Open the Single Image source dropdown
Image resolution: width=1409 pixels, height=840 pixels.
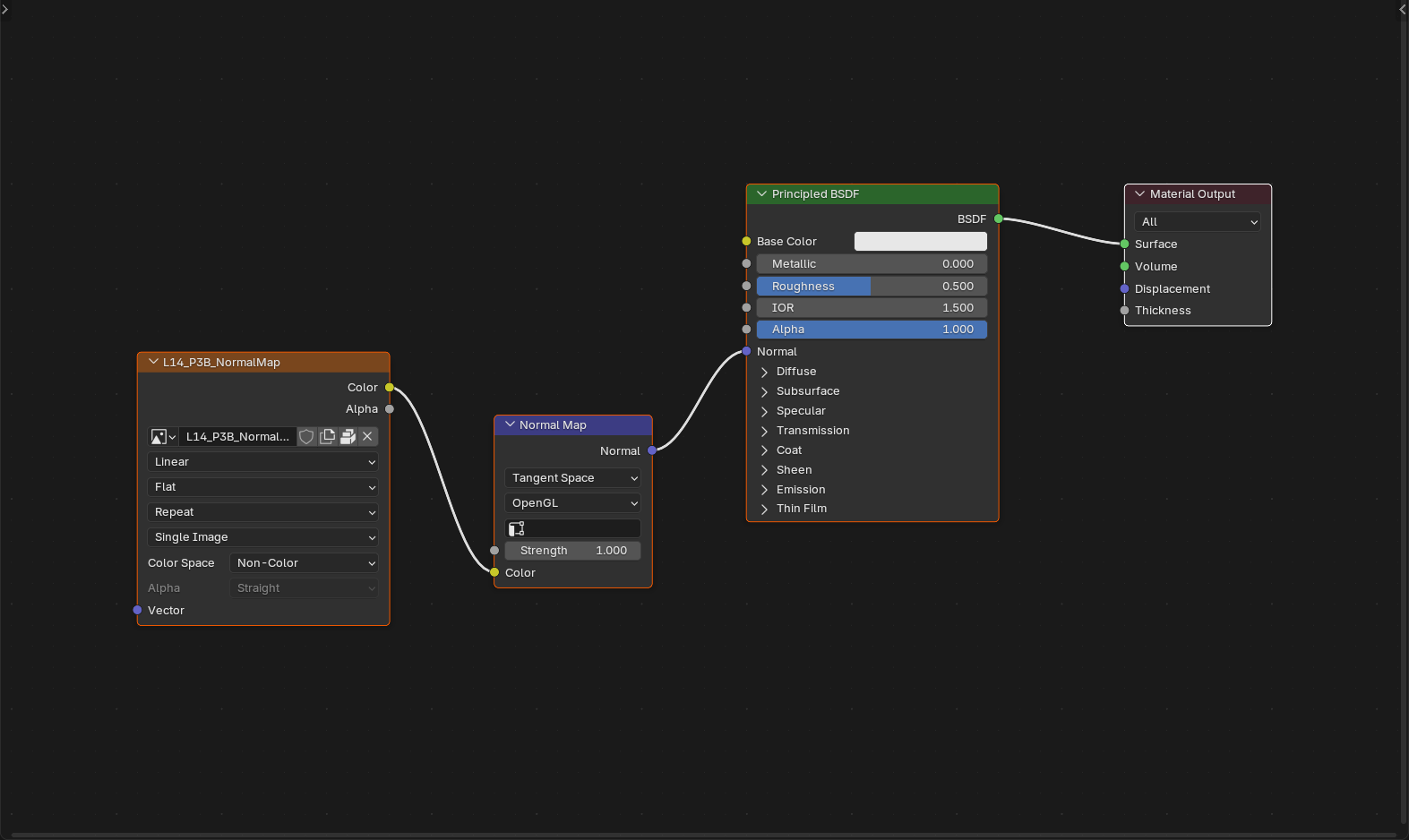point(262,537)
